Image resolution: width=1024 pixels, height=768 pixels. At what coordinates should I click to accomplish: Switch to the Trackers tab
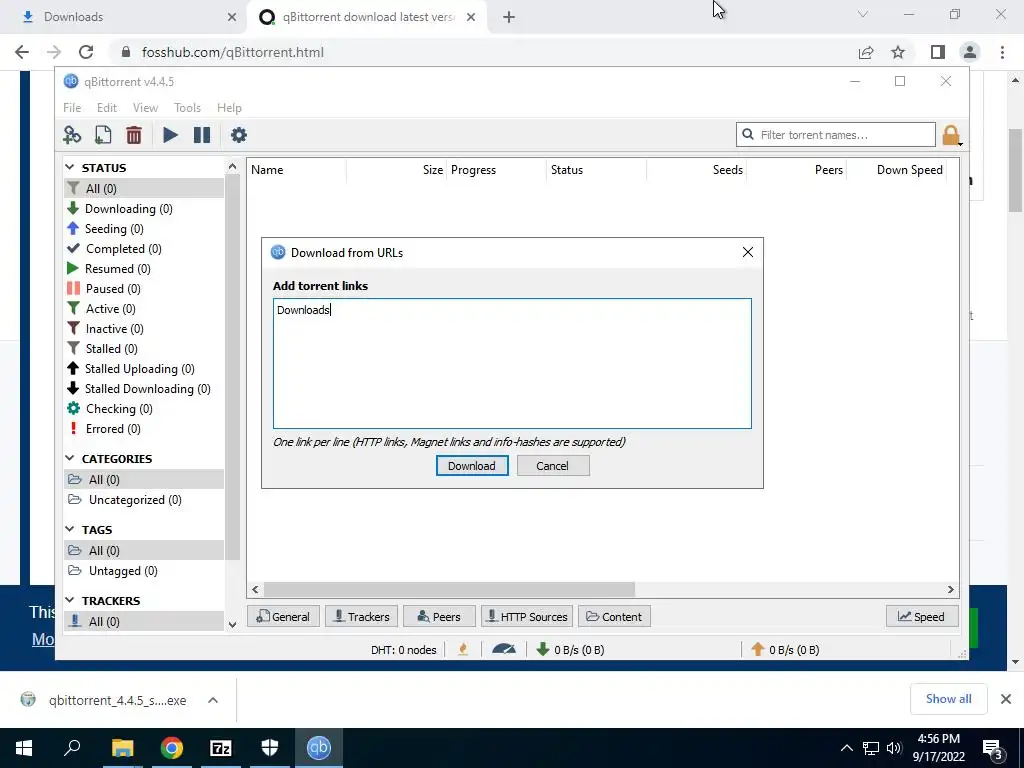(361, 616)
